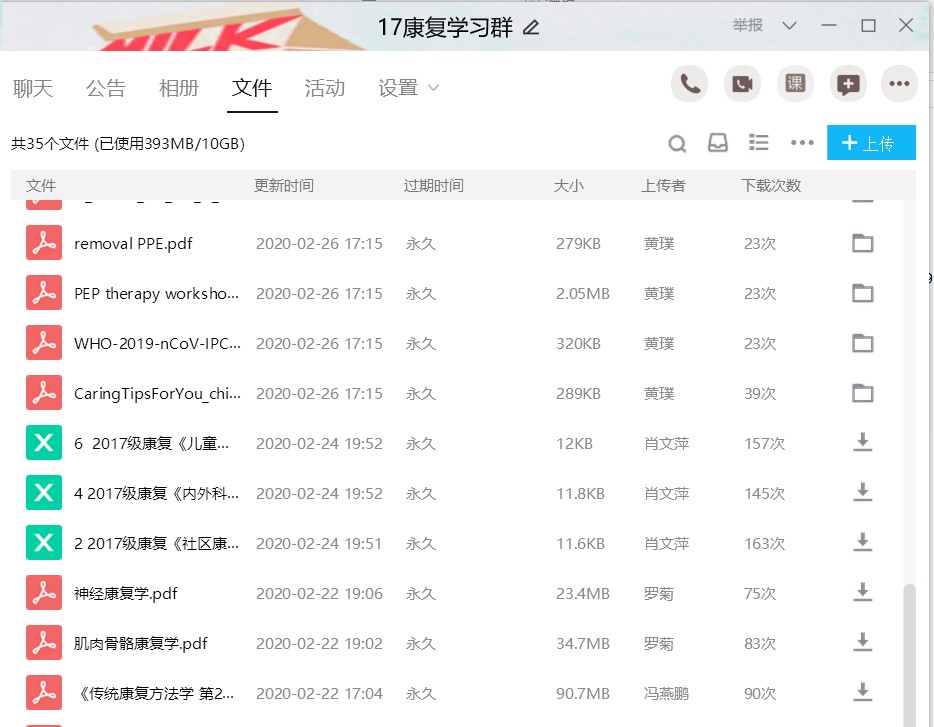Expand the dropdown arrow beside 举报
This screenshot has height=727, width=934.
click(789, 26)
